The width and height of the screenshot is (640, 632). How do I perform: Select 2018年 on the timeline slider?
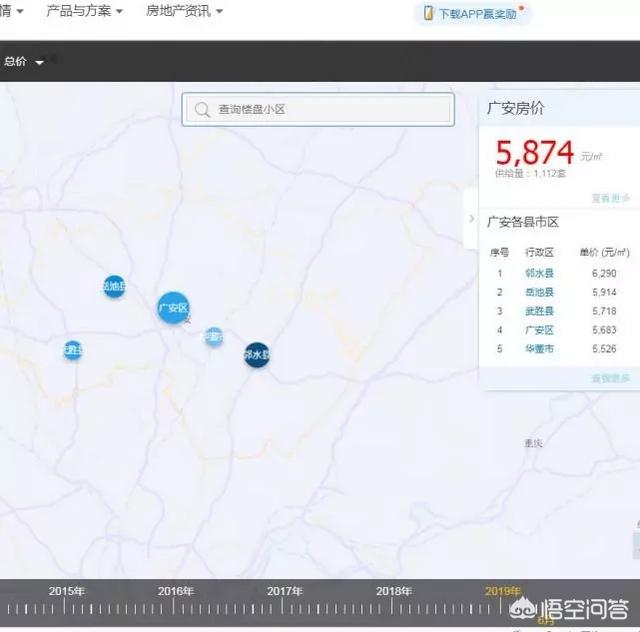[393, 591]
